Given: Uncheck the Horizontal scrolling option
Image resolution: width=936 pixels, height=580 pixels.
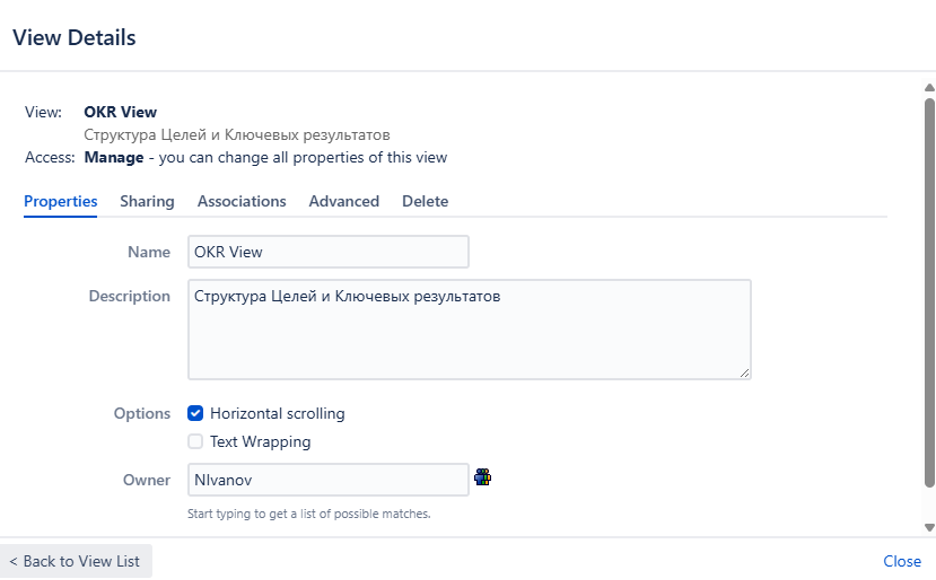Looking at the screenshot, I should (195, 413).
